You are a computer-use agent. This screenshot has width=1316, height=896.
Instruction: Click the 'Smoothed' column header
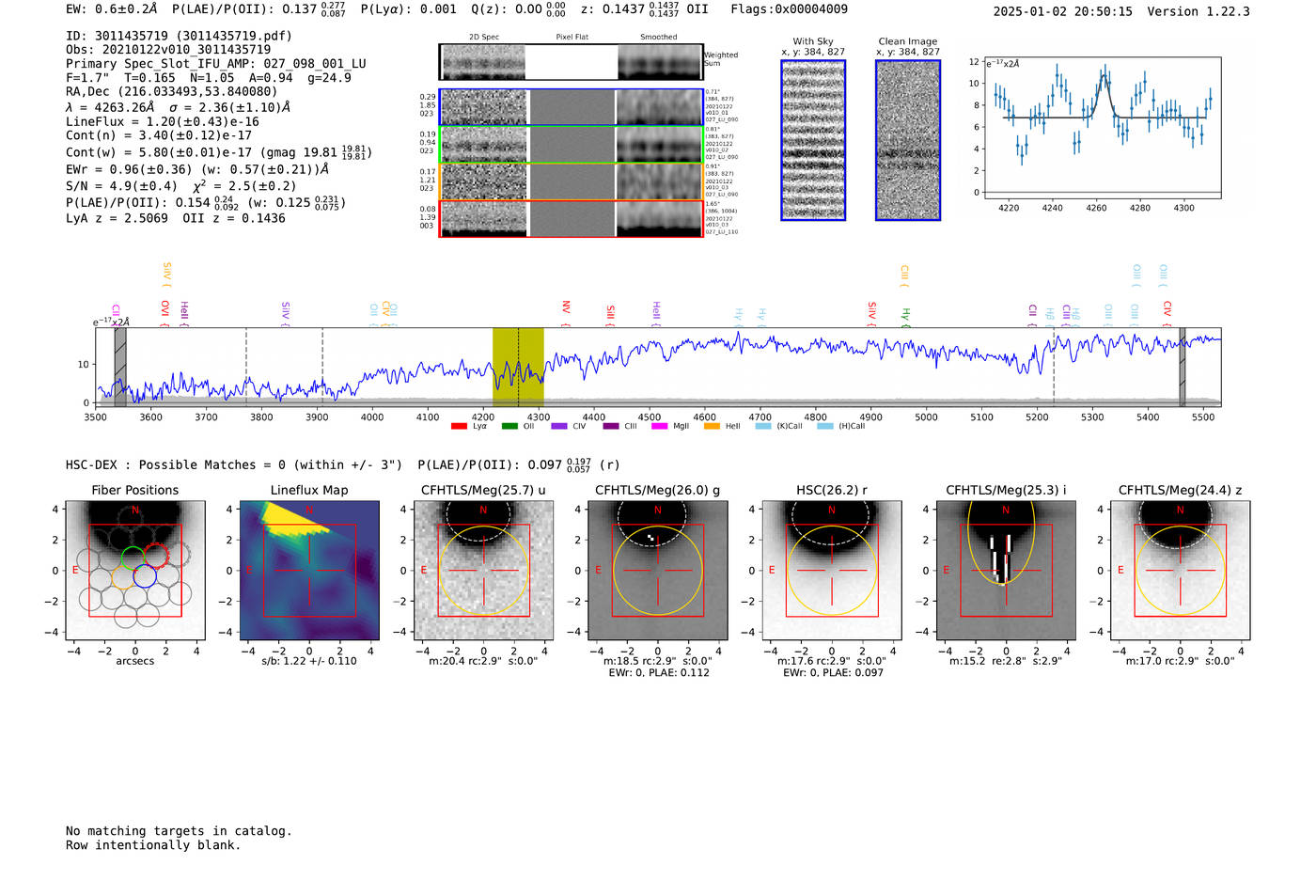point(659,38)
